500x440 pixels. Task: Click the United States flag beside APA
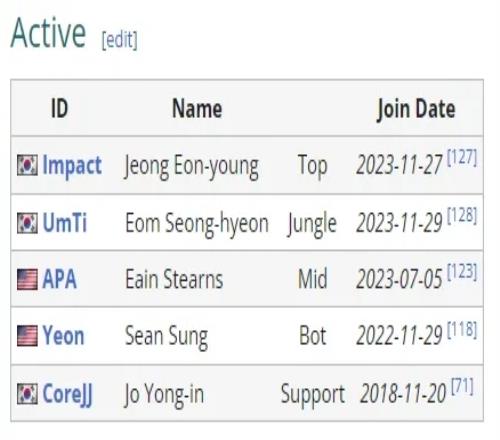27,279
